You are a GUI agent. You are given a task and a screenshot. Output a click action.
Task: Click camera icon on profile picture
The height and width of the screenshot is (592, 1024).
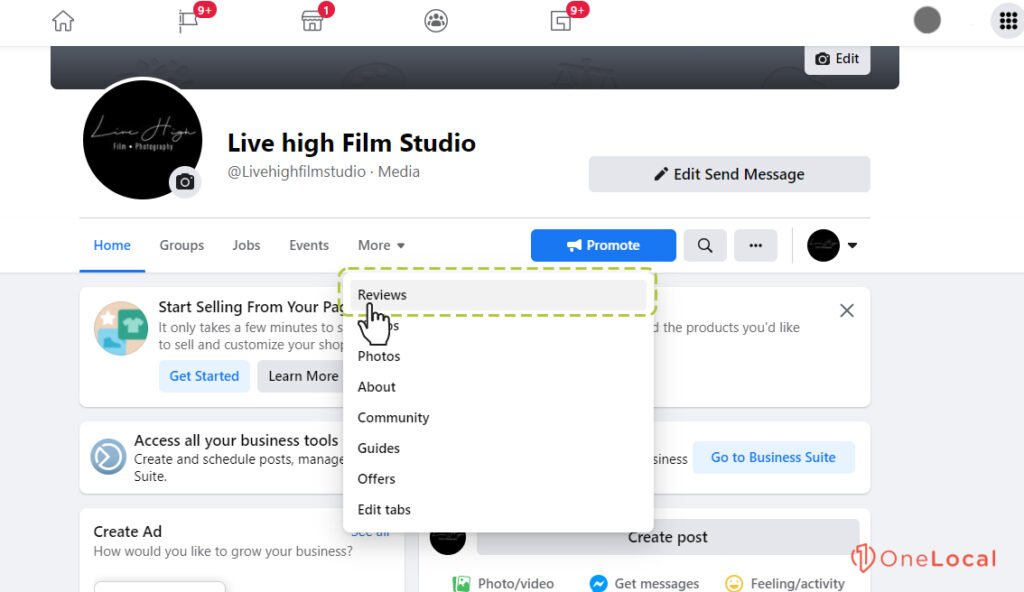point(184,182)
